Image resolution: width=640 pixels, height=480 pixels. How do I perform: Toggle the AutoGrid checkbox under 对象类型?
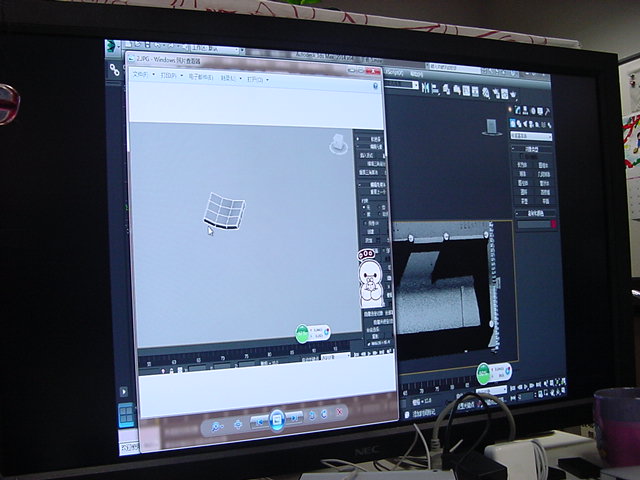pos(522,156)
